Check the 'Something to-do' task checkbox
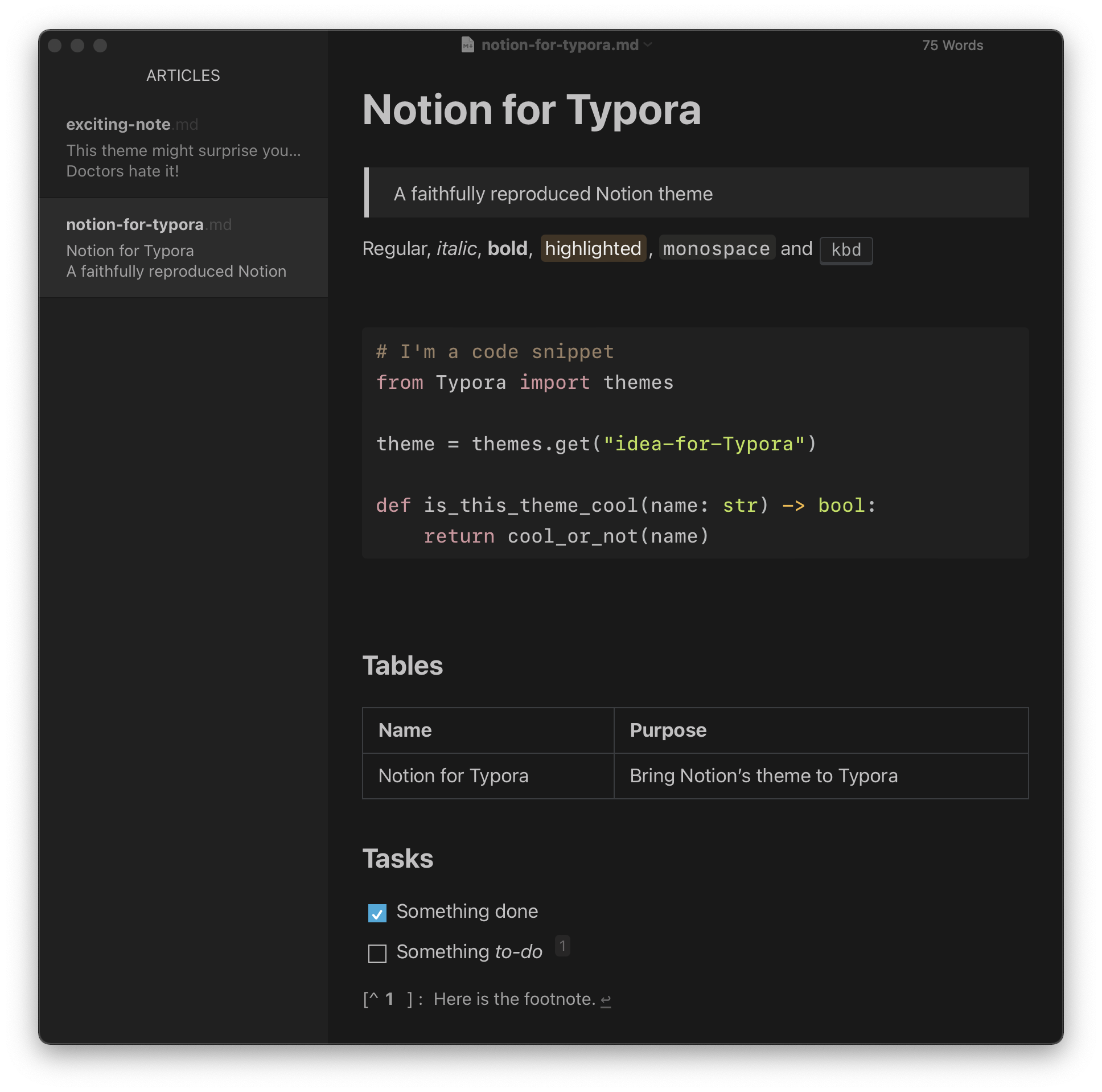 (377, 953)
